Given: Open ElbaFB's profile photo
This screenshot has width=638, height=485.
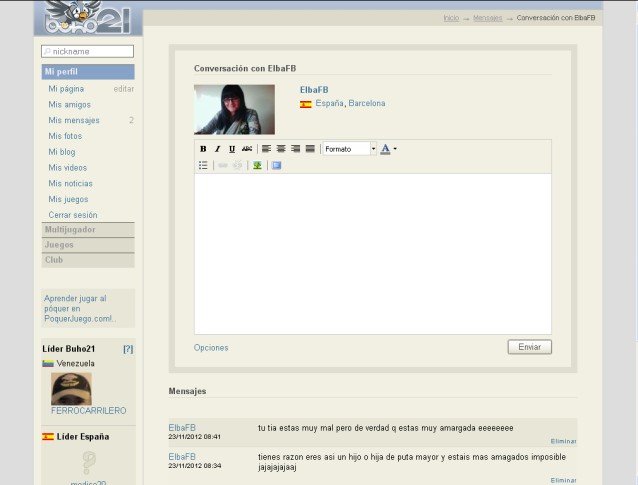Looking at the screenshot, I should pyautogui.click(x=234, y=110).
